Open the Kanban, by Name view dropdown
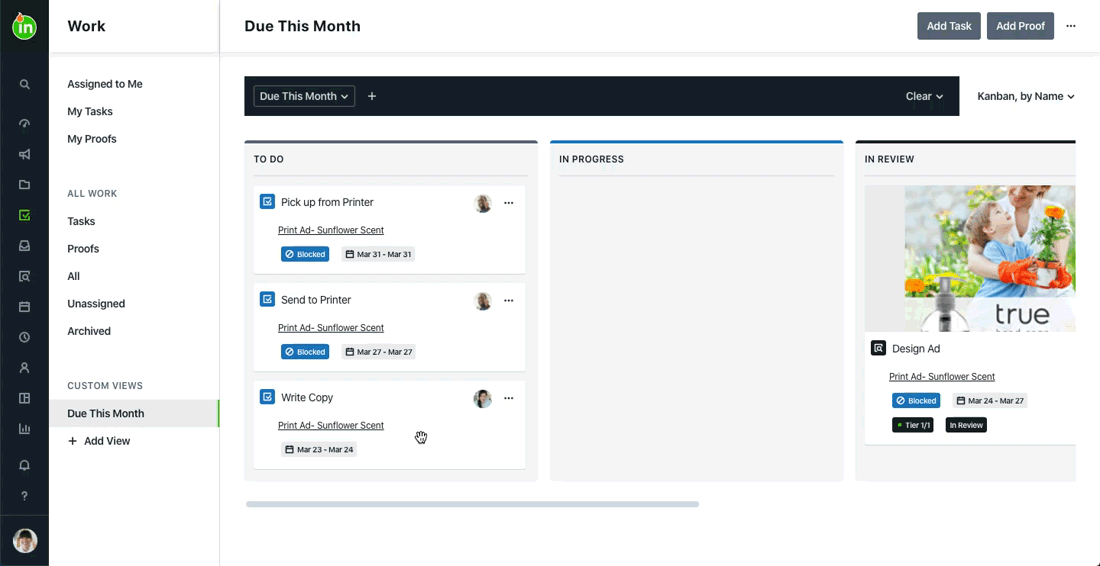Image resolution: width=1100 pixels, height=566 pixels. (x=1026, y=96)
